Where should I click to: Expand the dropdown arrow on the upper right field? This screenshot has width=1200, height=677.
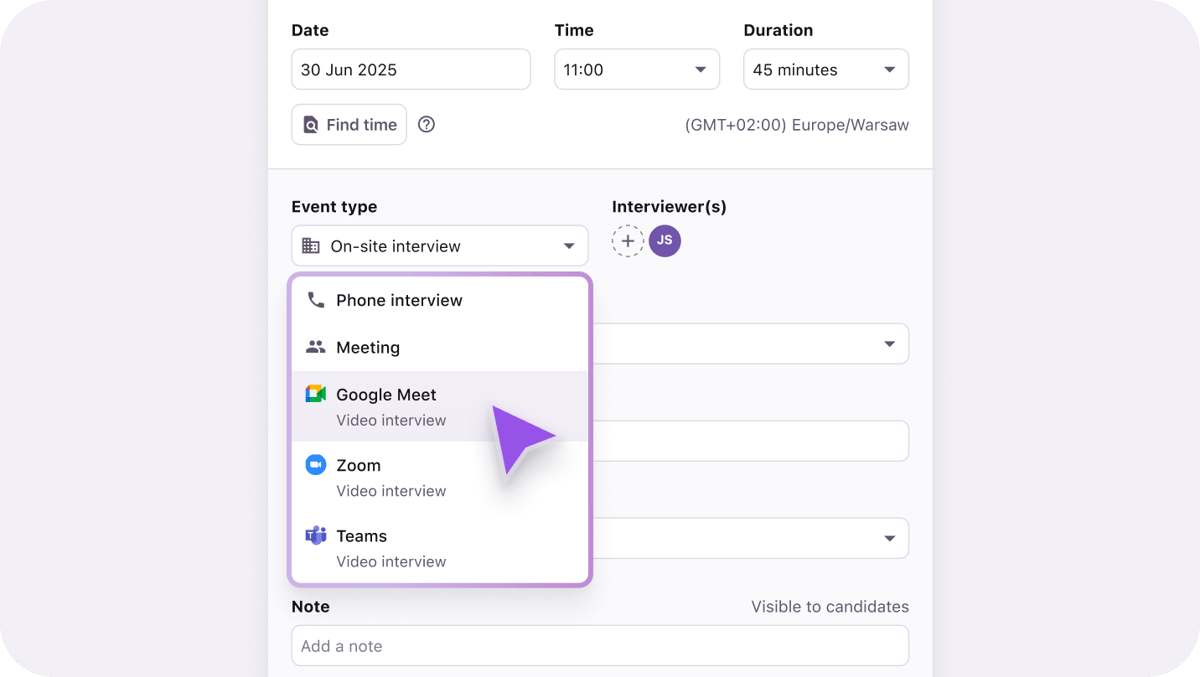tap(889, 343)
